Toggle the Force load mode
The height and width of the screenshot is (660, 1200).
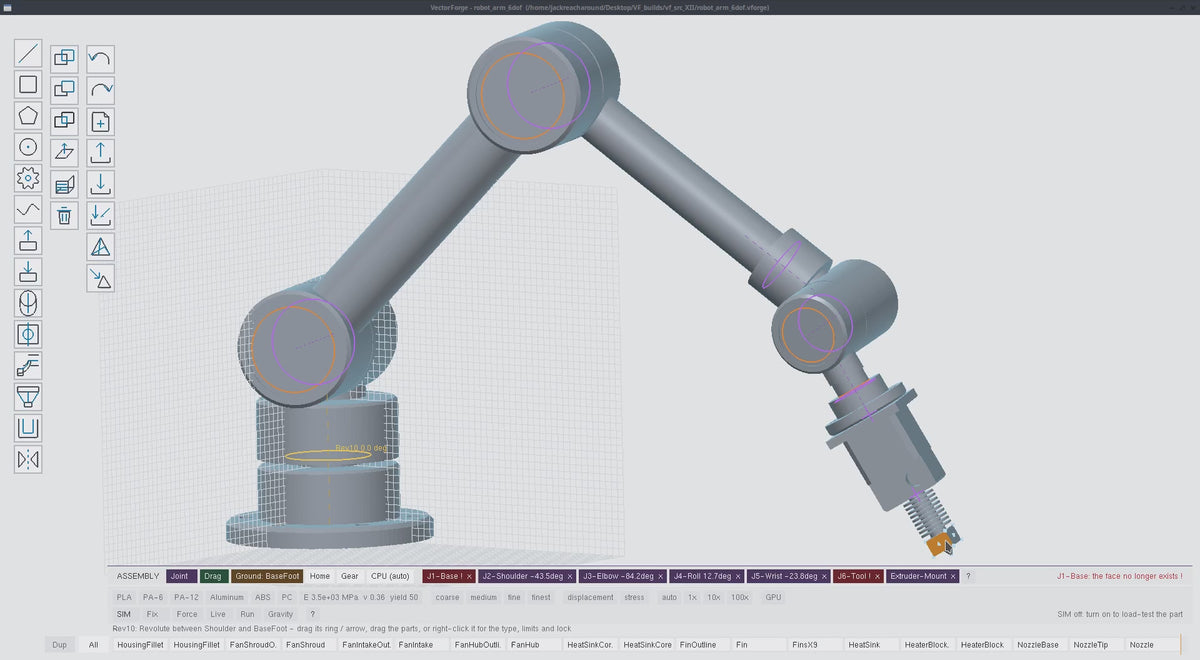pos(187,614)
